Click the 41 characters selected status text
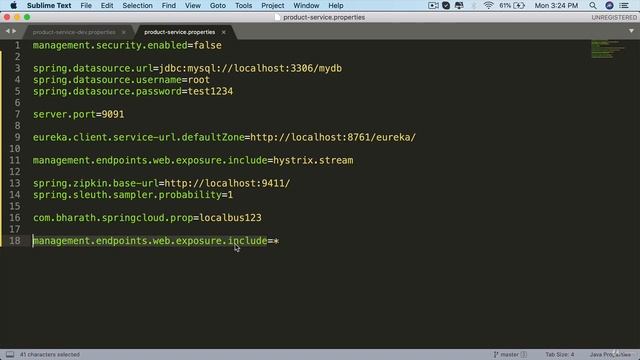 (50, 354)
